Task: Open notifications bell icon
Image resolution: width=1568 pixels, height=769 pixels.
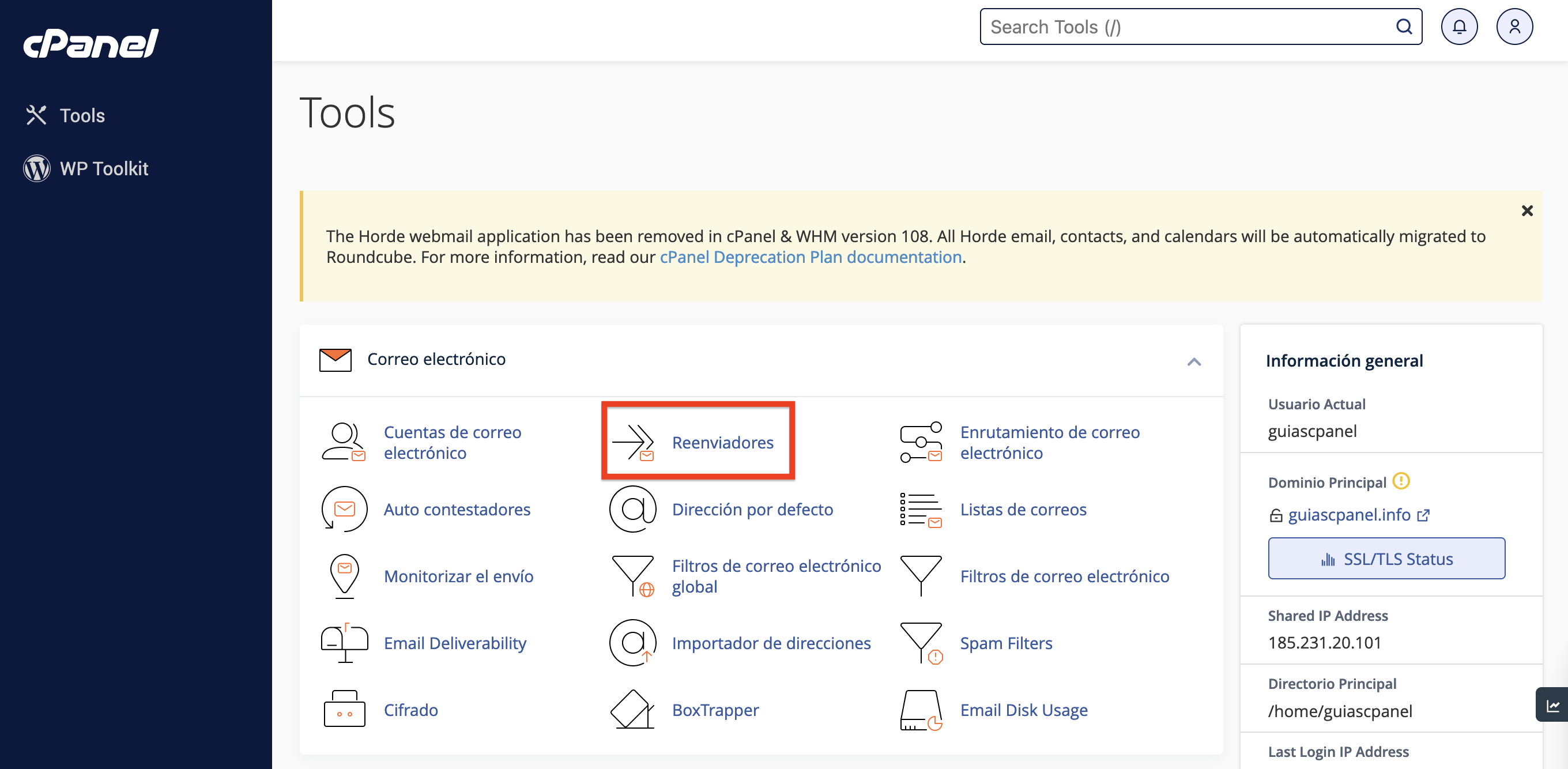Action: tap(1459, 27)
